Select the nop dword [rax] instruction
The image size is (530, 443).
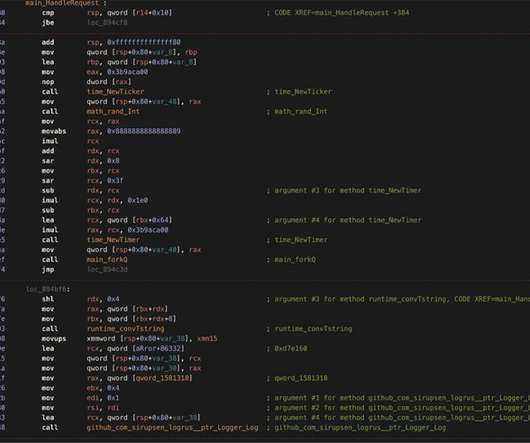(x=86, y=82)
